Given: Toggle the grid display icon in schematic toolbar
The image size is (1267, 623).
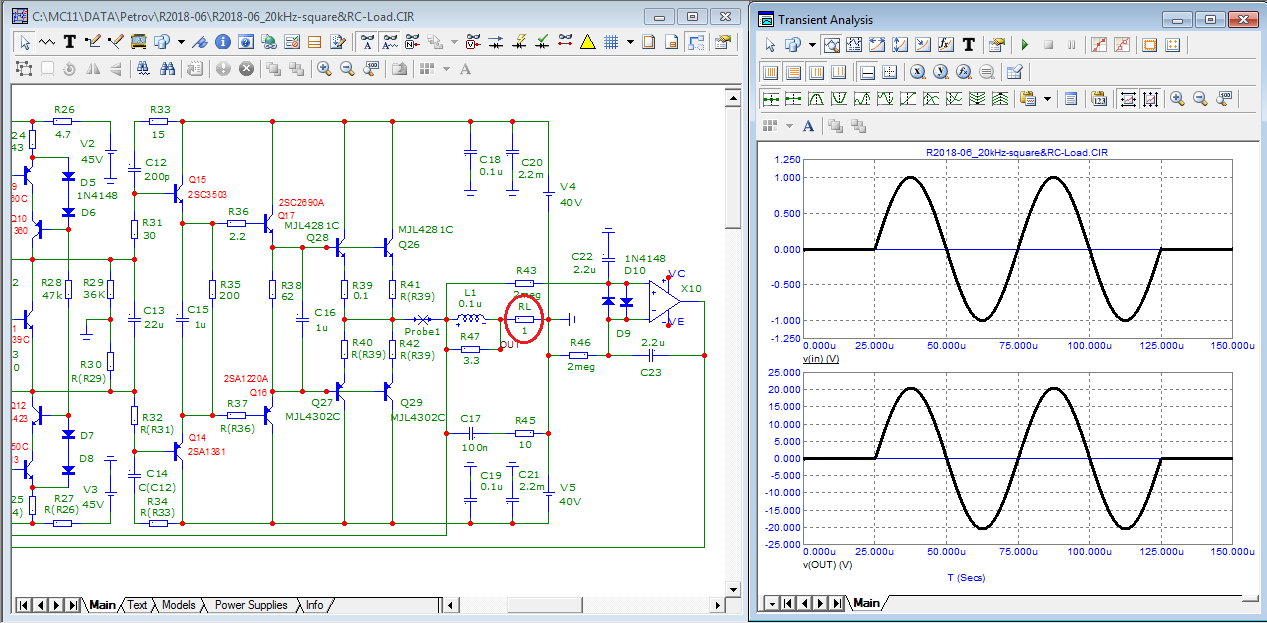Looking at the screenshot, I should pyautogui.click(x=610, y=42).
